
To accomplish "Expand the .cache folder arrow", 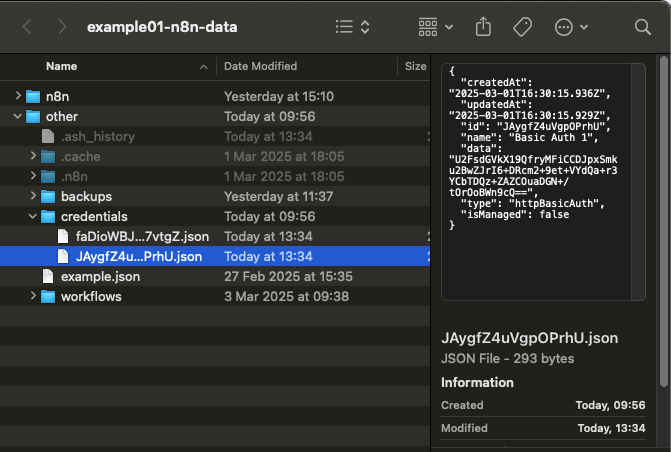I will 33,156.
